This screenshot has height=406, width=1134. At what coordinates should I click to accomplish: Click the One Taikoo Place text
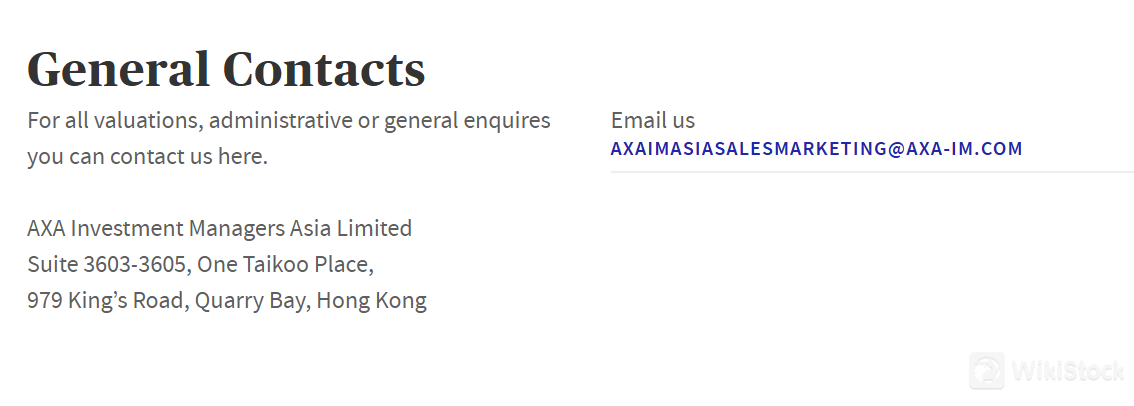click(283, 264)
